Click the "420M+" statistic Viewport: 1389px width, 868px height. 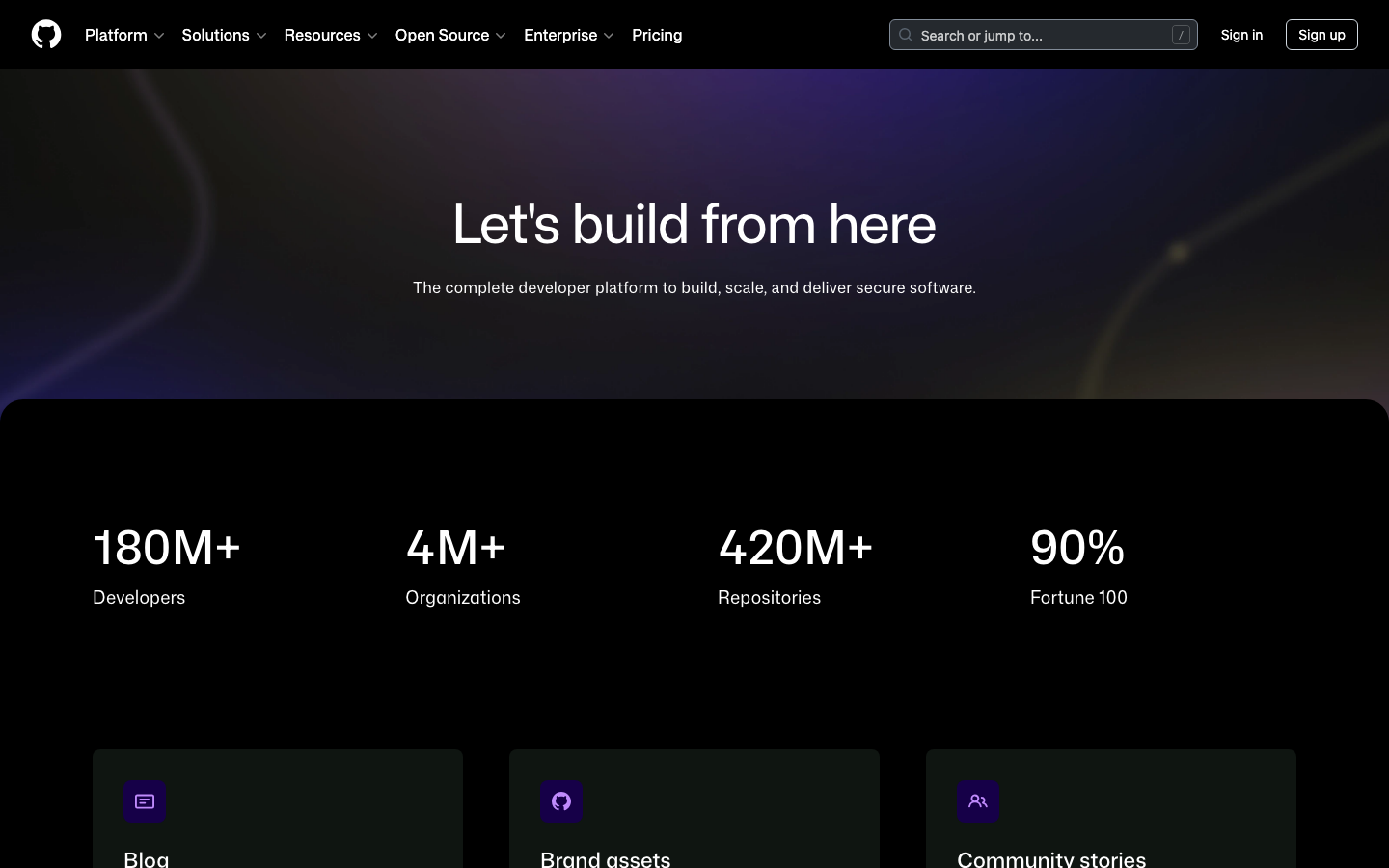coord(796,548)
